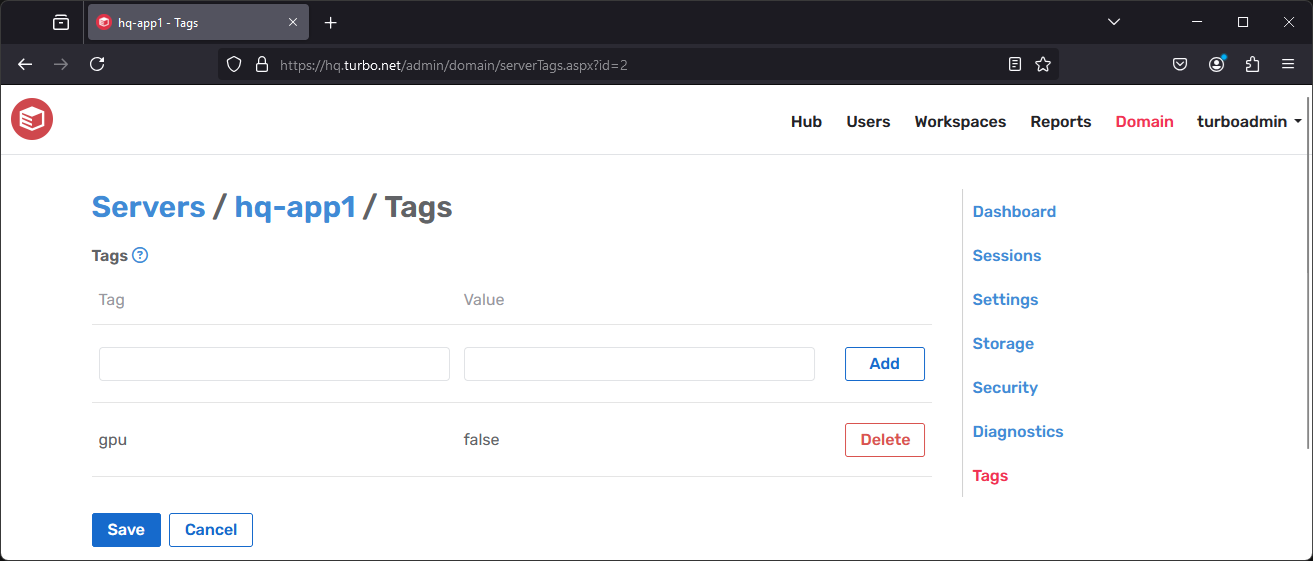Bookmark this page with the star icon

click(1043, 64)
